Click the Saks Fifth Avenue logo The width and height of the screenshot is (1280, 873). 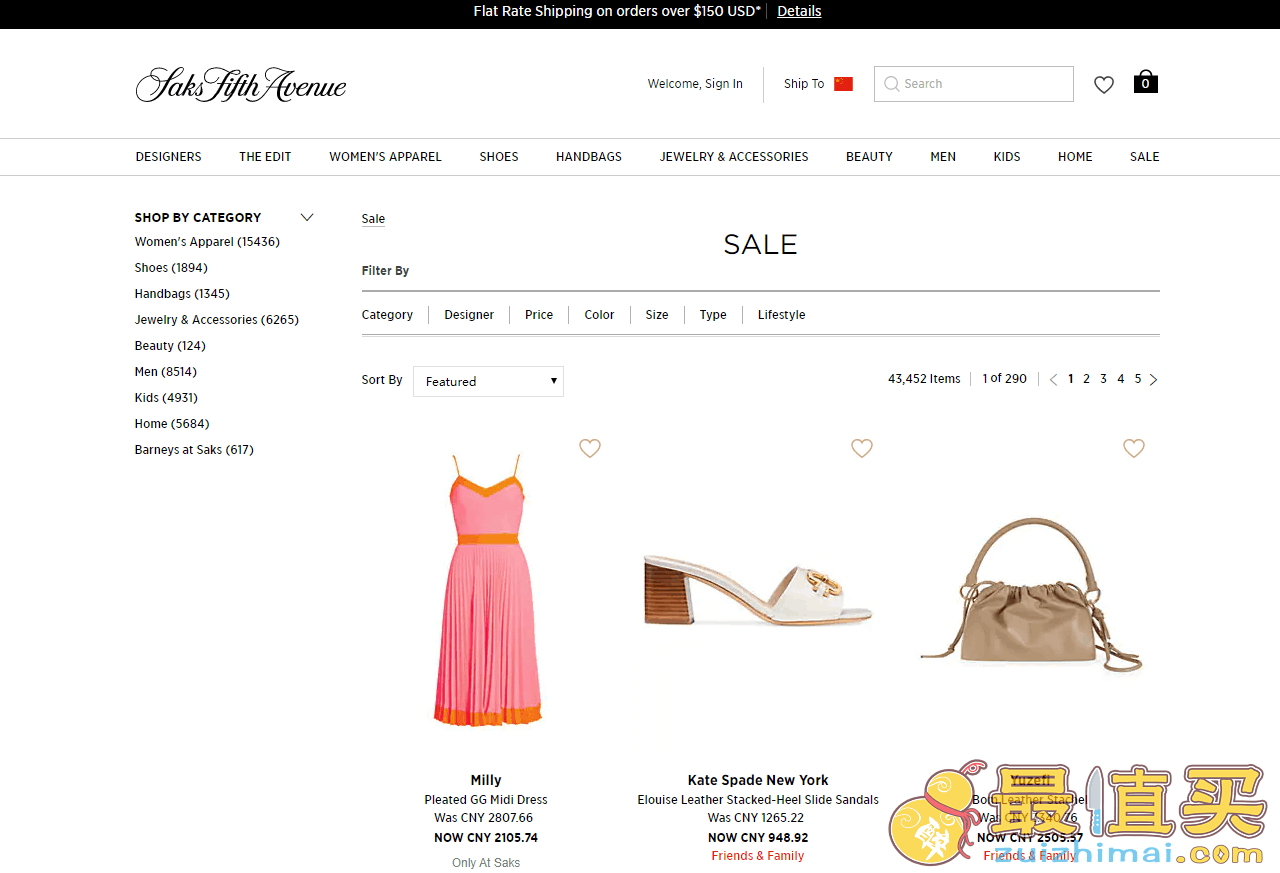[x=241, y=85]
